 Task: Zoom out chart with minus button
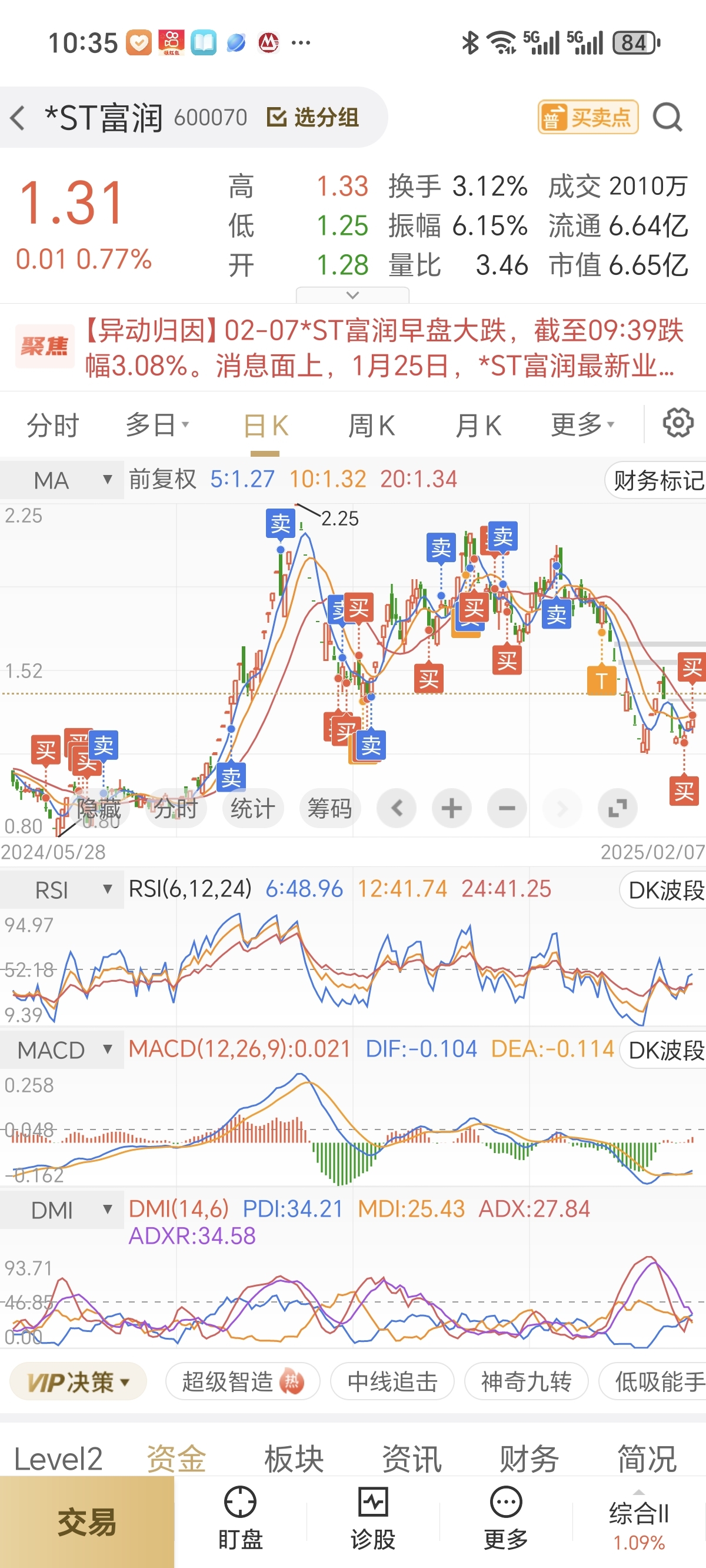[507, 808]
